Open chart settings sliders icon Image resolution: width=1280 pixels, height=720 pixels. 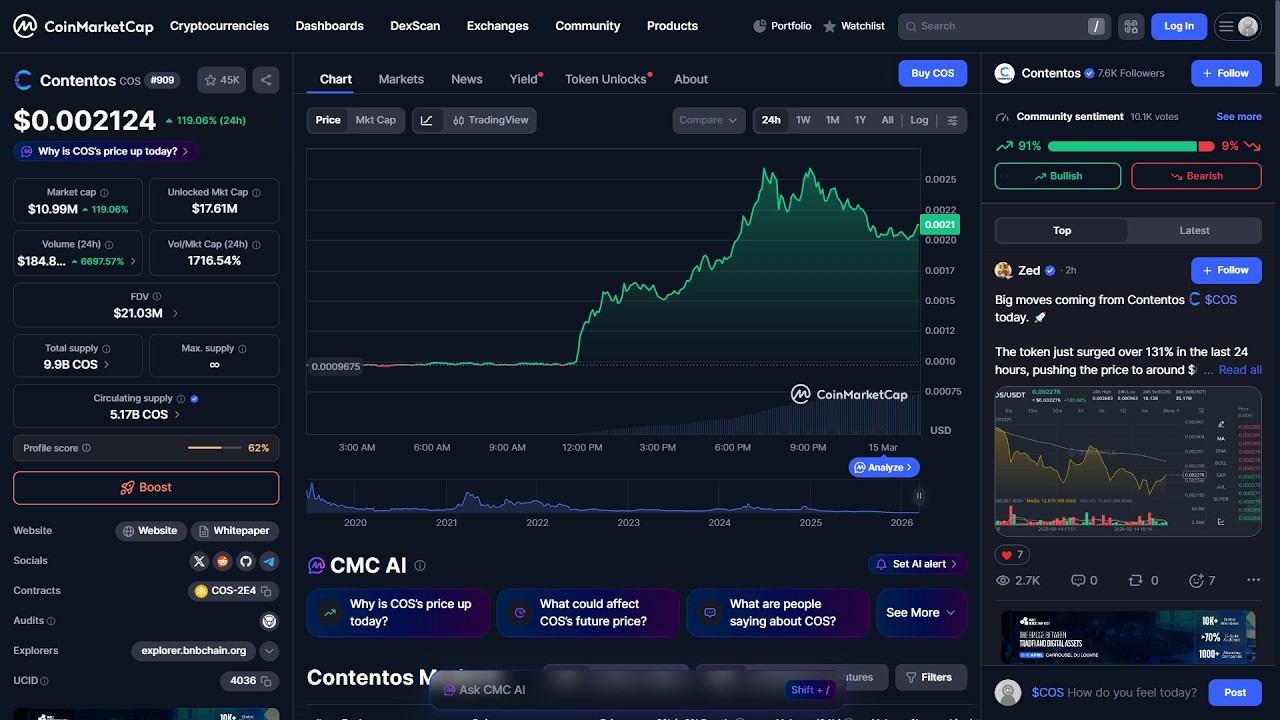tap(952, 120)
